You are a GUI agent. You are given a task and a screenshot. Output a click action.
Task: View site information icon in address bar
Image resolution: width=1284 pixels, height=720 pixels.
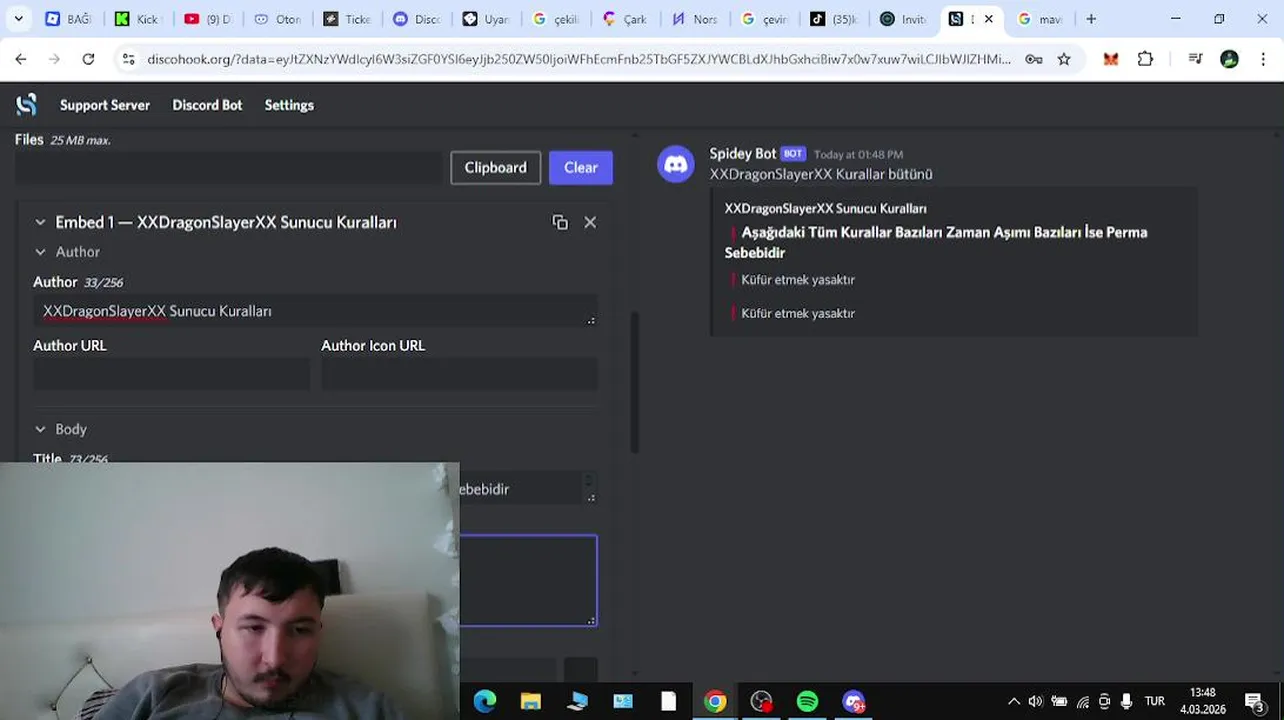point(128,59)
